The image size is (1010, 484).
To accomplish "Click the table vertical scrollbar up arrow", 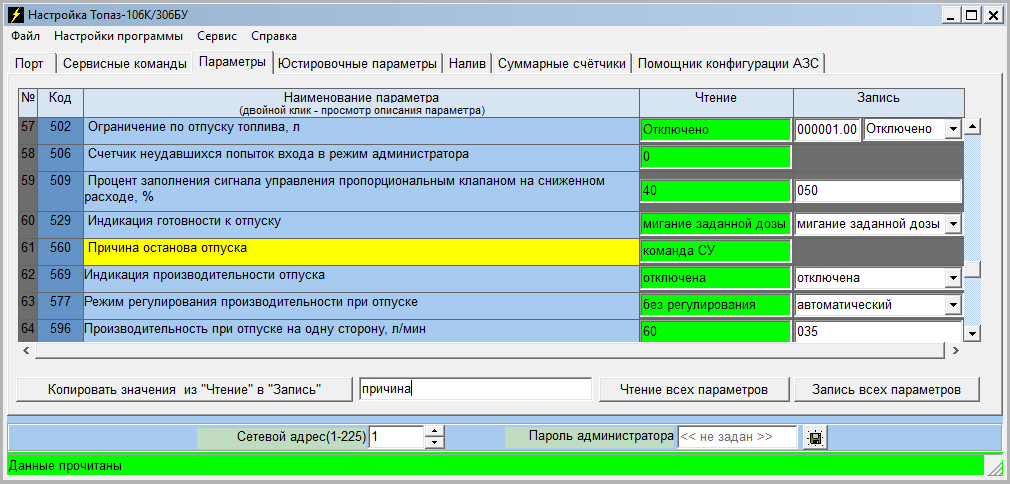I will point(973,126).
